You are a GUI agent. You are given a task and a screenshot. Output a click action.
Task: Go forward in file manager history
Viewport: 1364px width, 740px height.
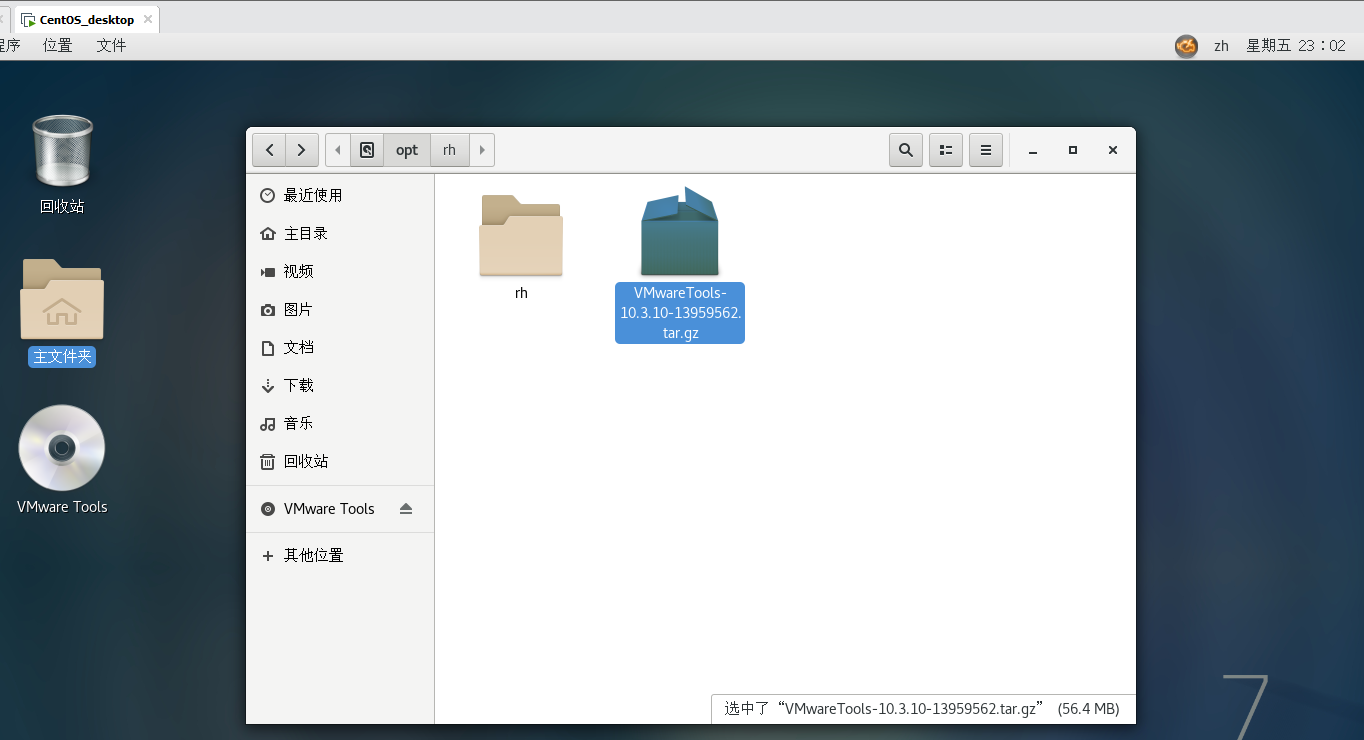[302, 150]
